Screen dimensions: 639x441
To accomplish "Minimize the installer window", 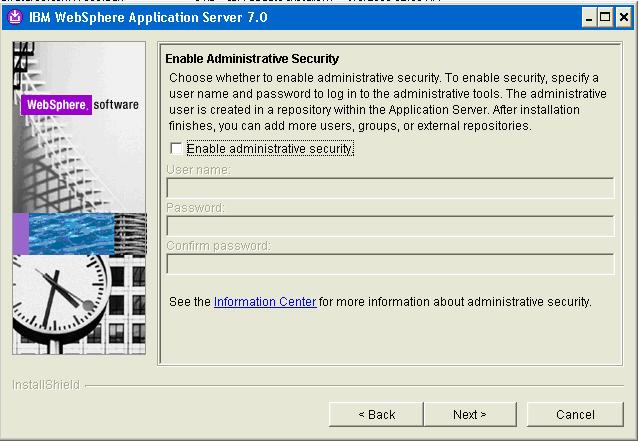I will (589, 18).
